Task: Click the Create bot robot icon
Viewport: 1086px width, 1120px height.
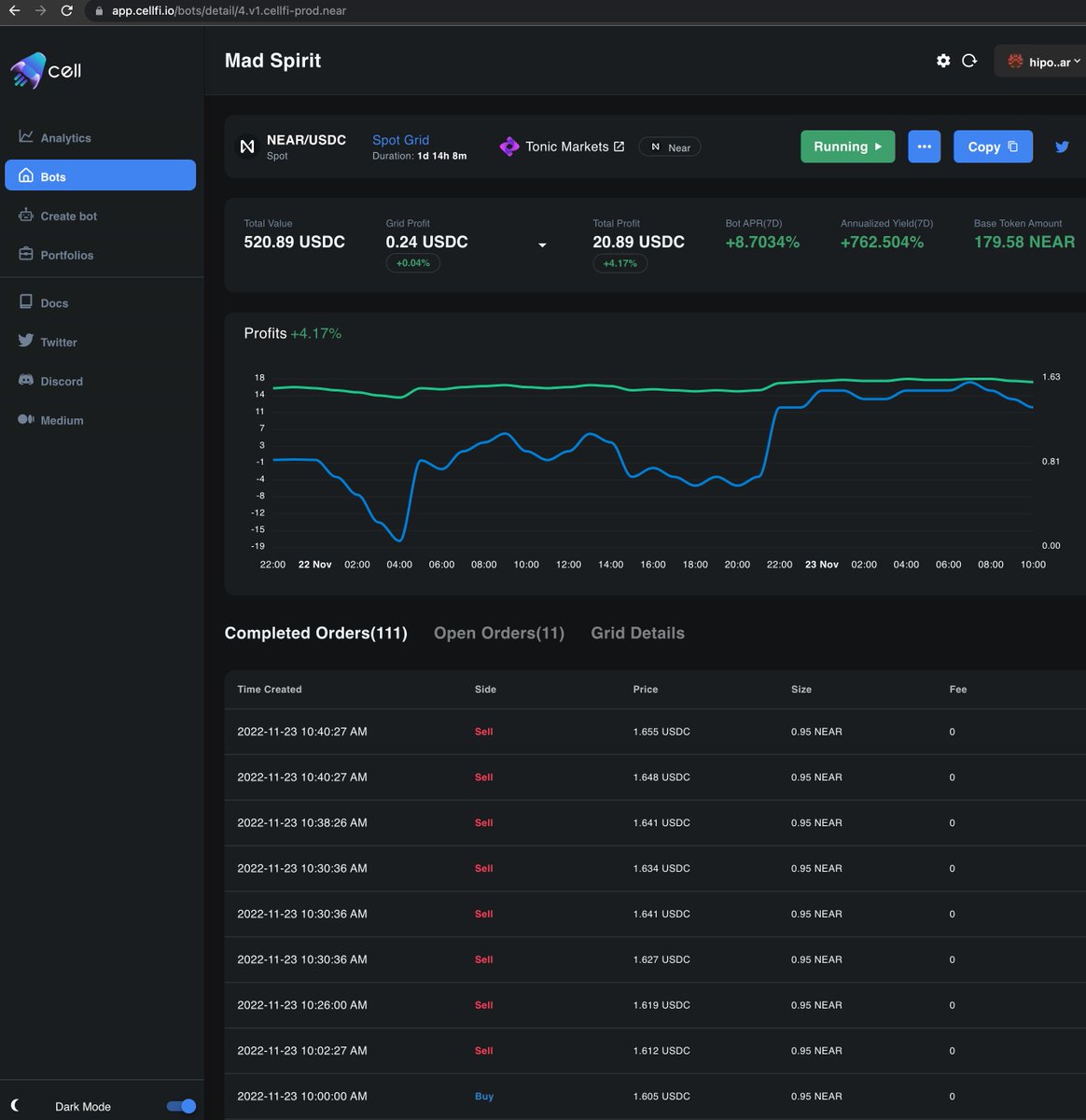Action: (x=26, y=215)
